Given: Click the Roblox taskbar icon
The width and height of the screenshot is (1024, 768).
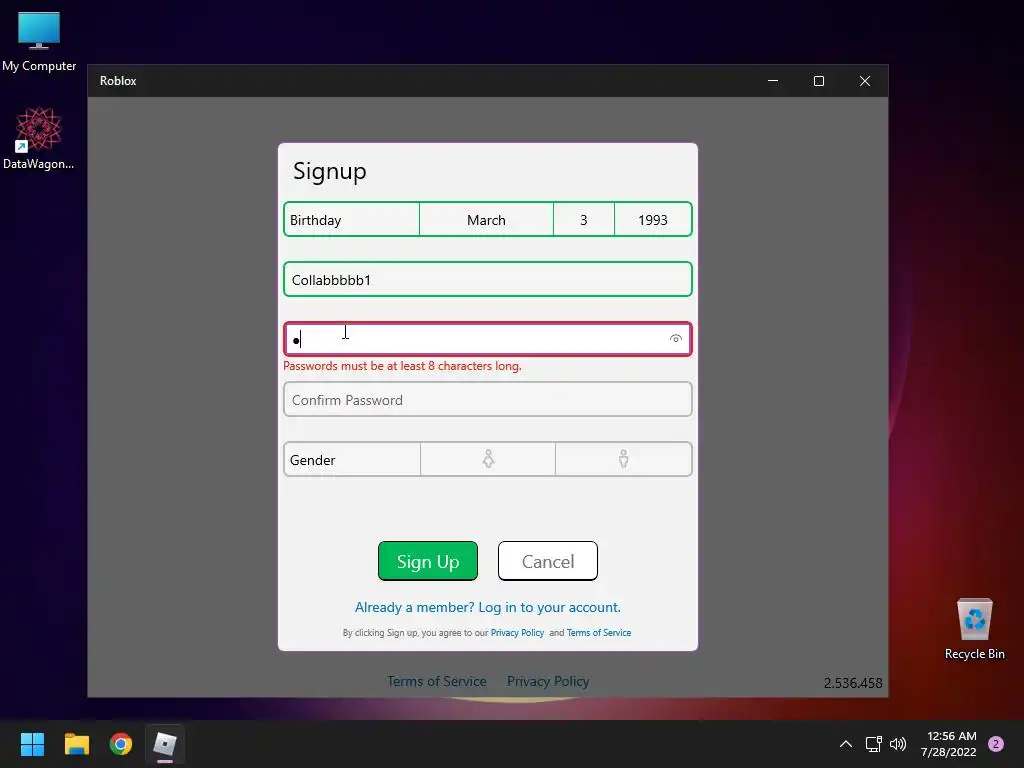Looking at the screenshot, I should (x=165, y=744).
